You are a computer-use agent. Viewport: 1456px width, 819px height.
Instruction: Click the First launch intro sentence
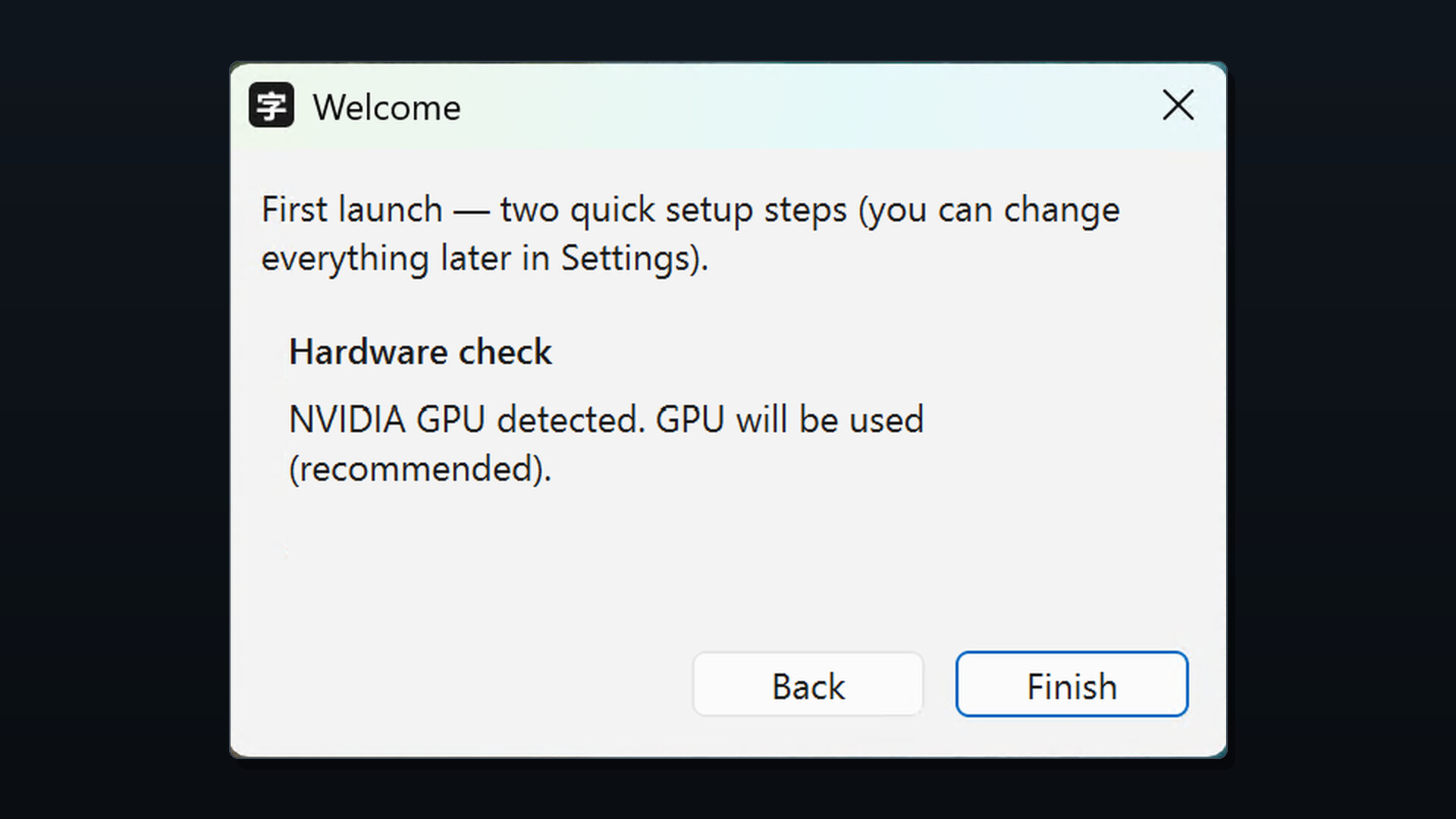[690, 234]
